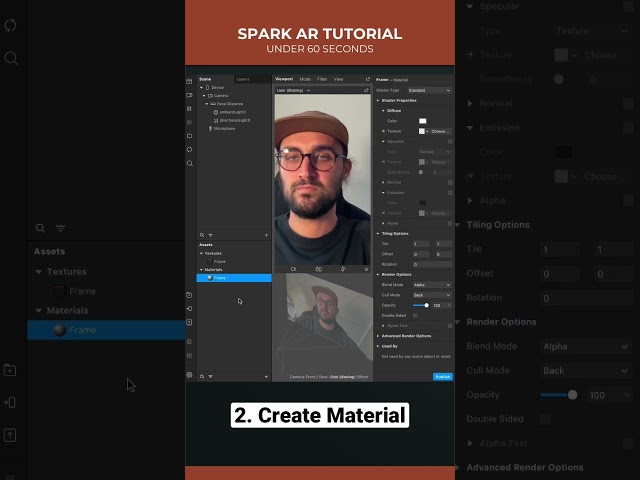The width and height of the screenshot is (640, 480).
Task: Click the folder library icon in lower left toolbar
Action: tap(189, 295)
